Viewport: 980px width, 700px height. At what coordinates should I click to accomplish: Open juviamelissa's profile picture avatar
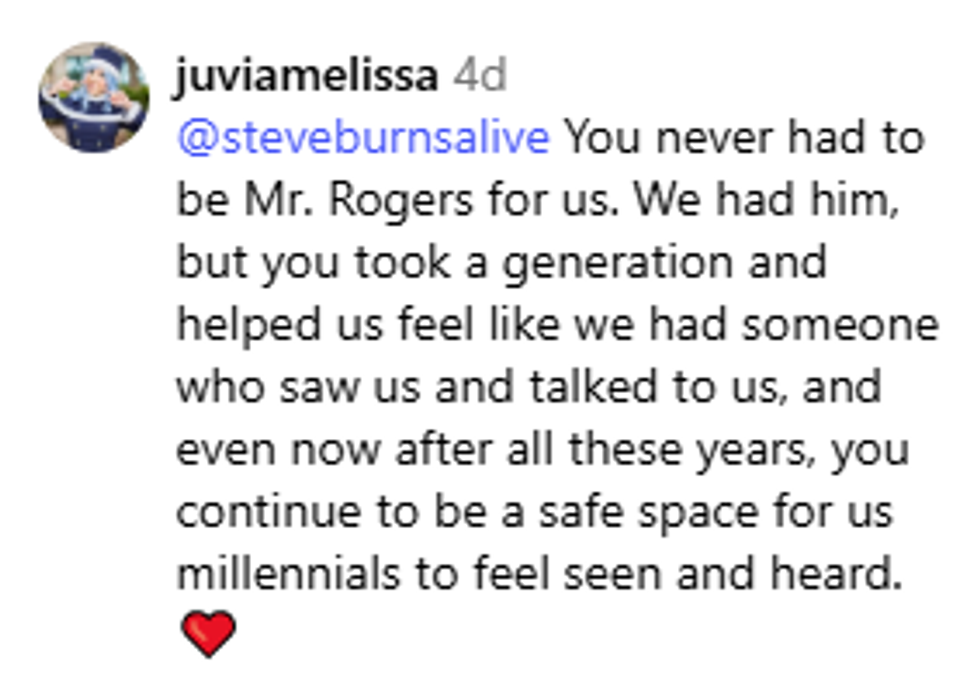94,97
